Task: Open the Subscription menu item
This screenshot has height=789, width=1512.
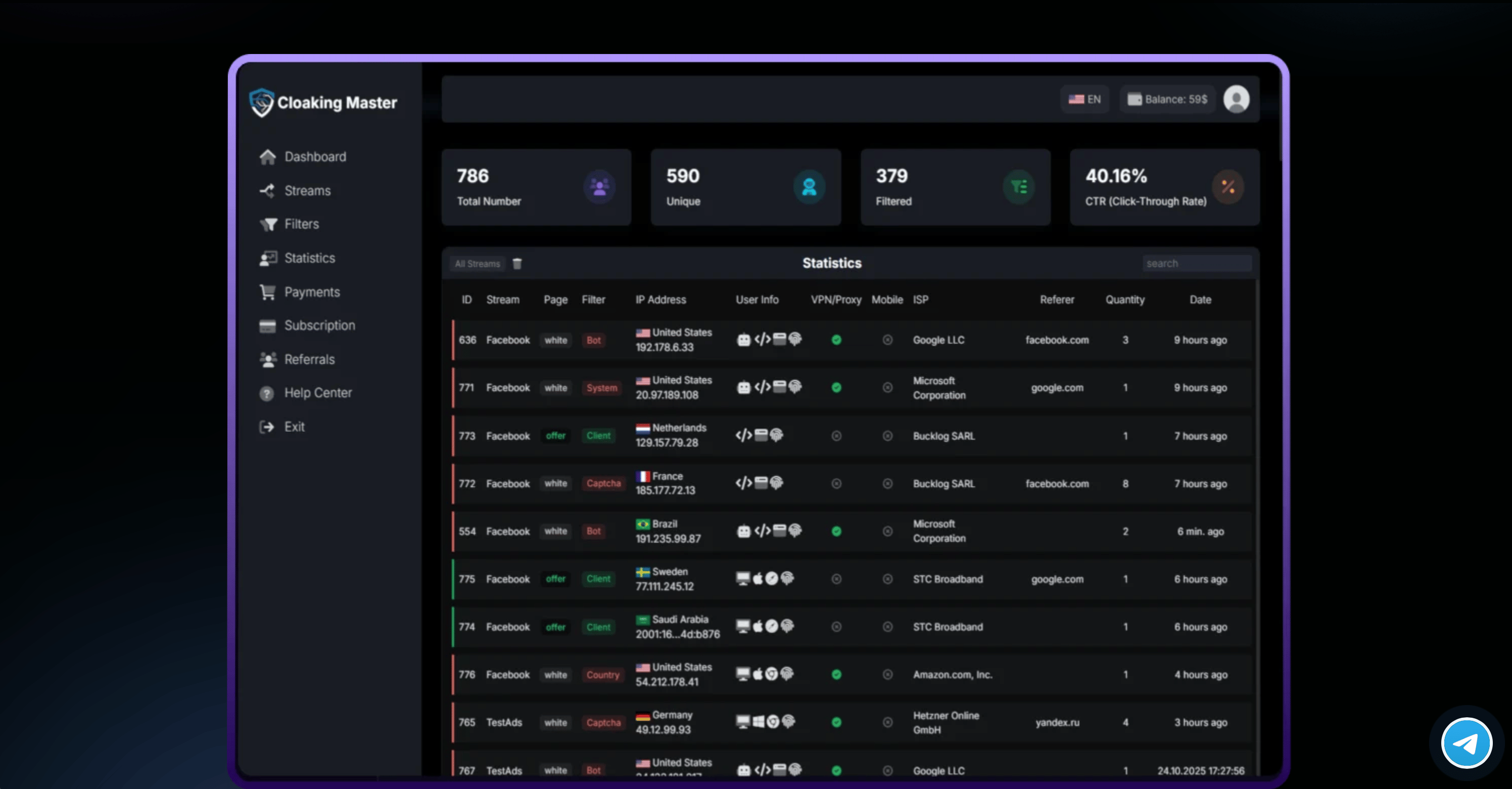Action: [x=308, y=326]
